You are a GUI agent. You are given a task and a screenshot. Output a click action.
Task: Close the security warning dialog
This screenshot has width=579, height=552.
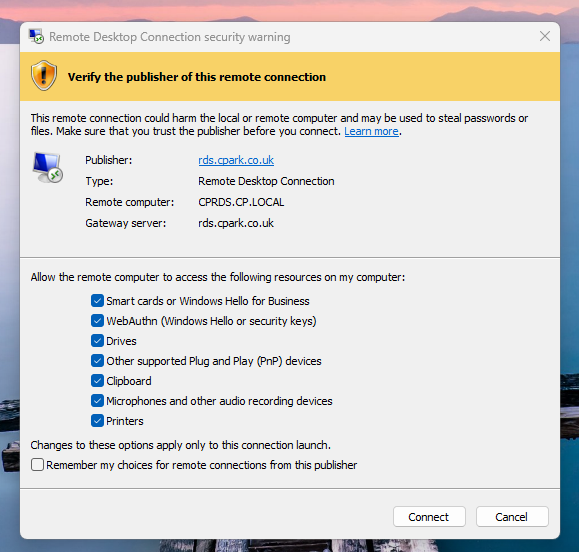[x=545, y=36]
